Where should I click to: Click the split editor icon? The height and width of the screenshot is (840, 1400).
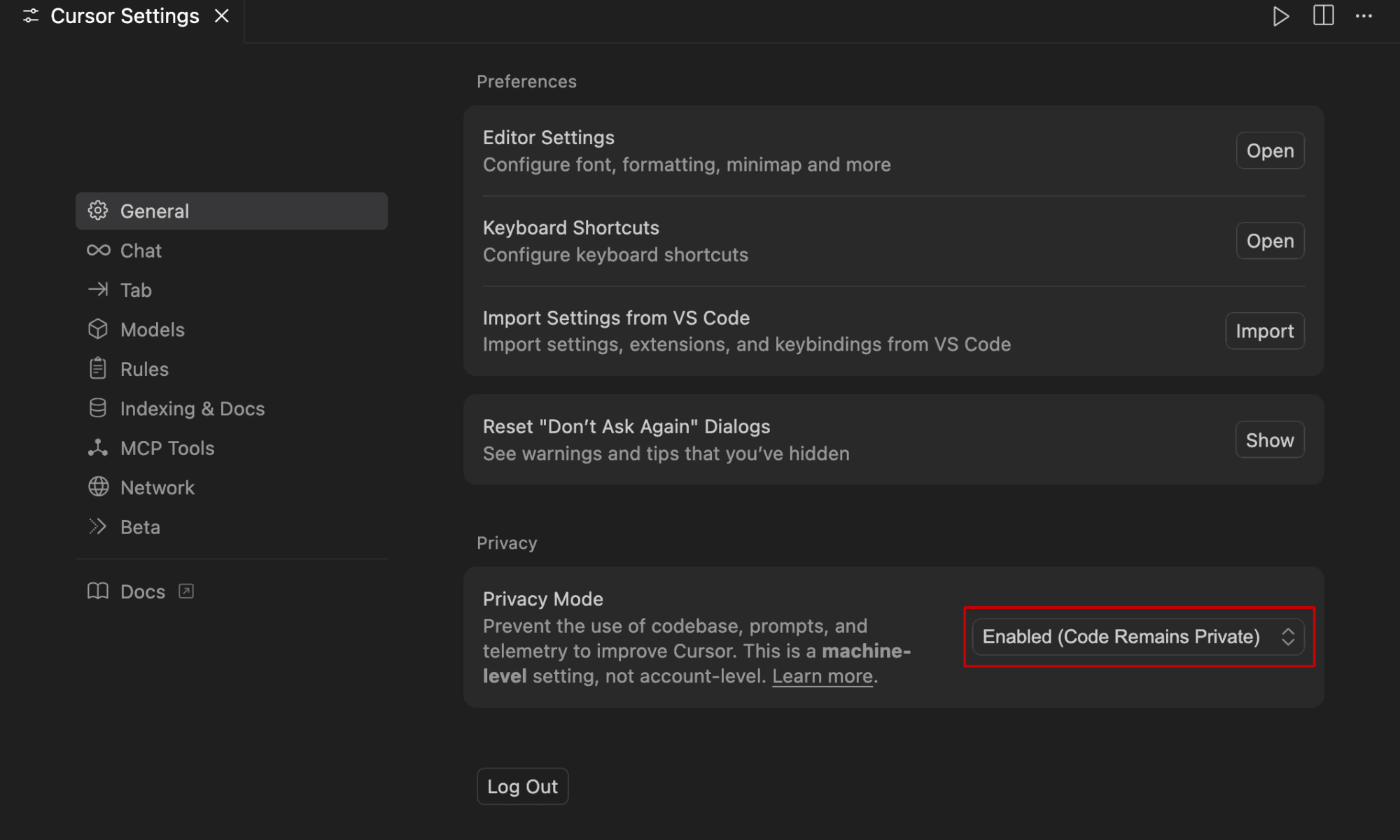[1323, 15]
